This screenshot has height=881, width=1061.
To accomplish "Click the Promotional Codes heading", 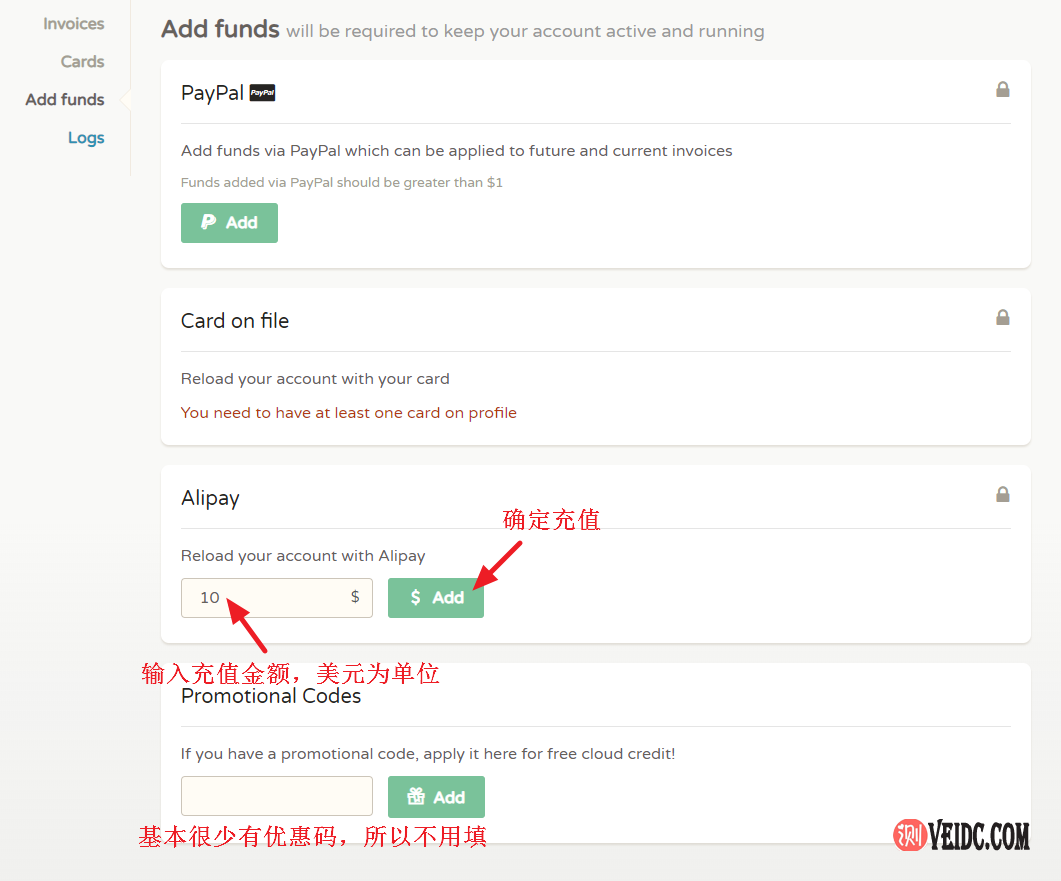I will click(x=271, y=696).
